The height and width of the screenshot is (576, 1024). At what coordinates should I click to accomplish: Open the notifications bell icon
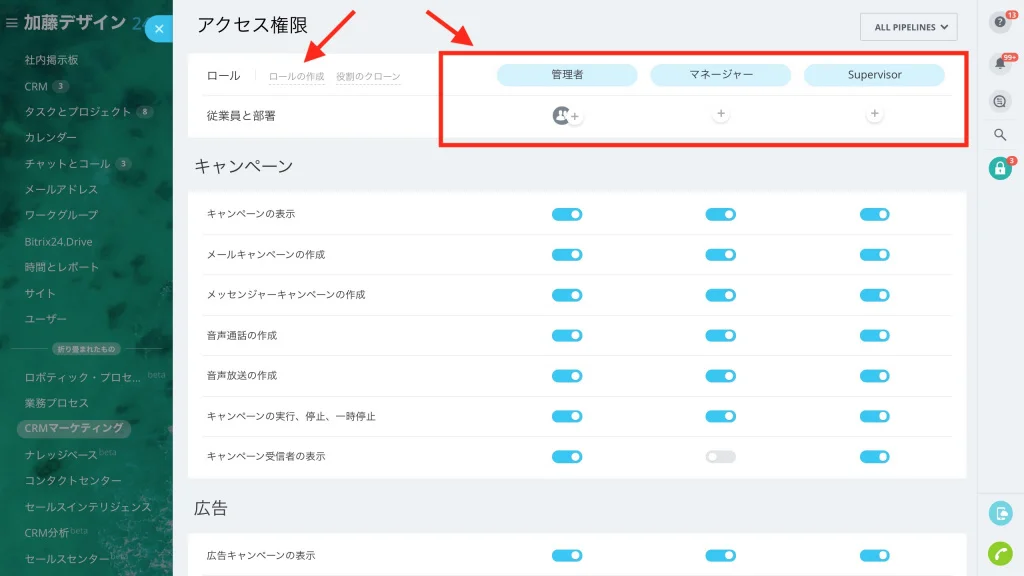pyautogui.click(x=1000, y=63)
